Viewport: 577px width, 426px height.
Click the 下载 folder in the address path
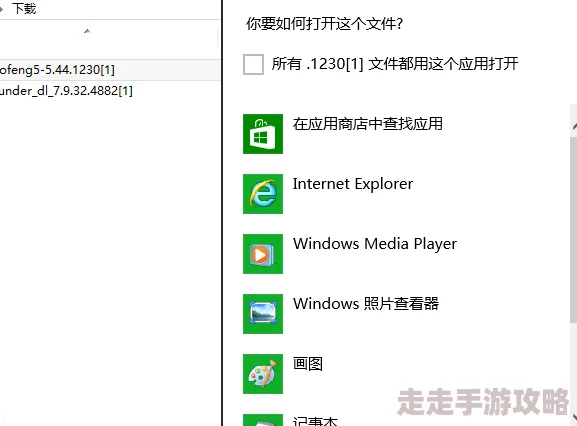(24, 8)
